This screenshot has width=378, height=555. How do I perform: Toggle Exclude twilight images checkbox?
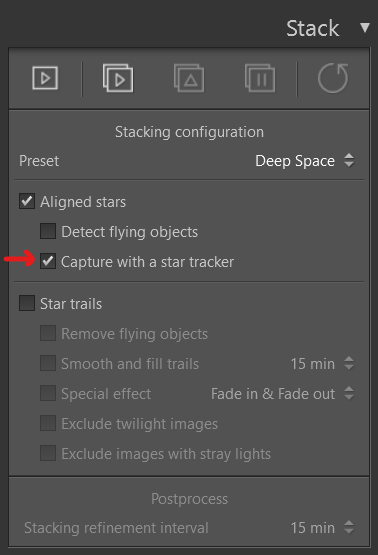tap(48, 423)
